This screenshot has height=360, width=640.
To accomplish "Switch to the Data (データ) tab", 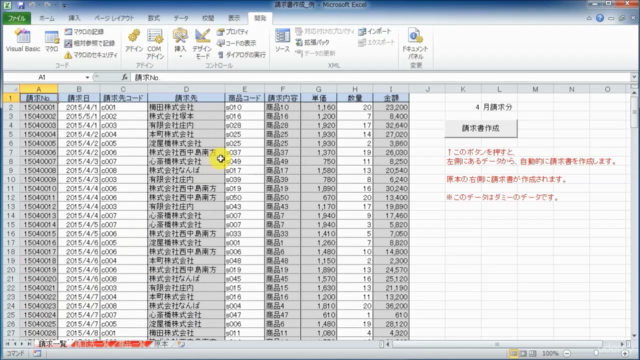I will coord(181,18).
